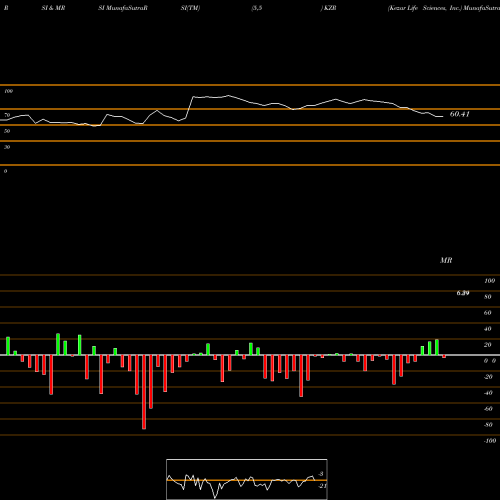Screen dimensions: 500x500
Task: Click the -60 label on MR axis
Action: (x=488, y=409)
